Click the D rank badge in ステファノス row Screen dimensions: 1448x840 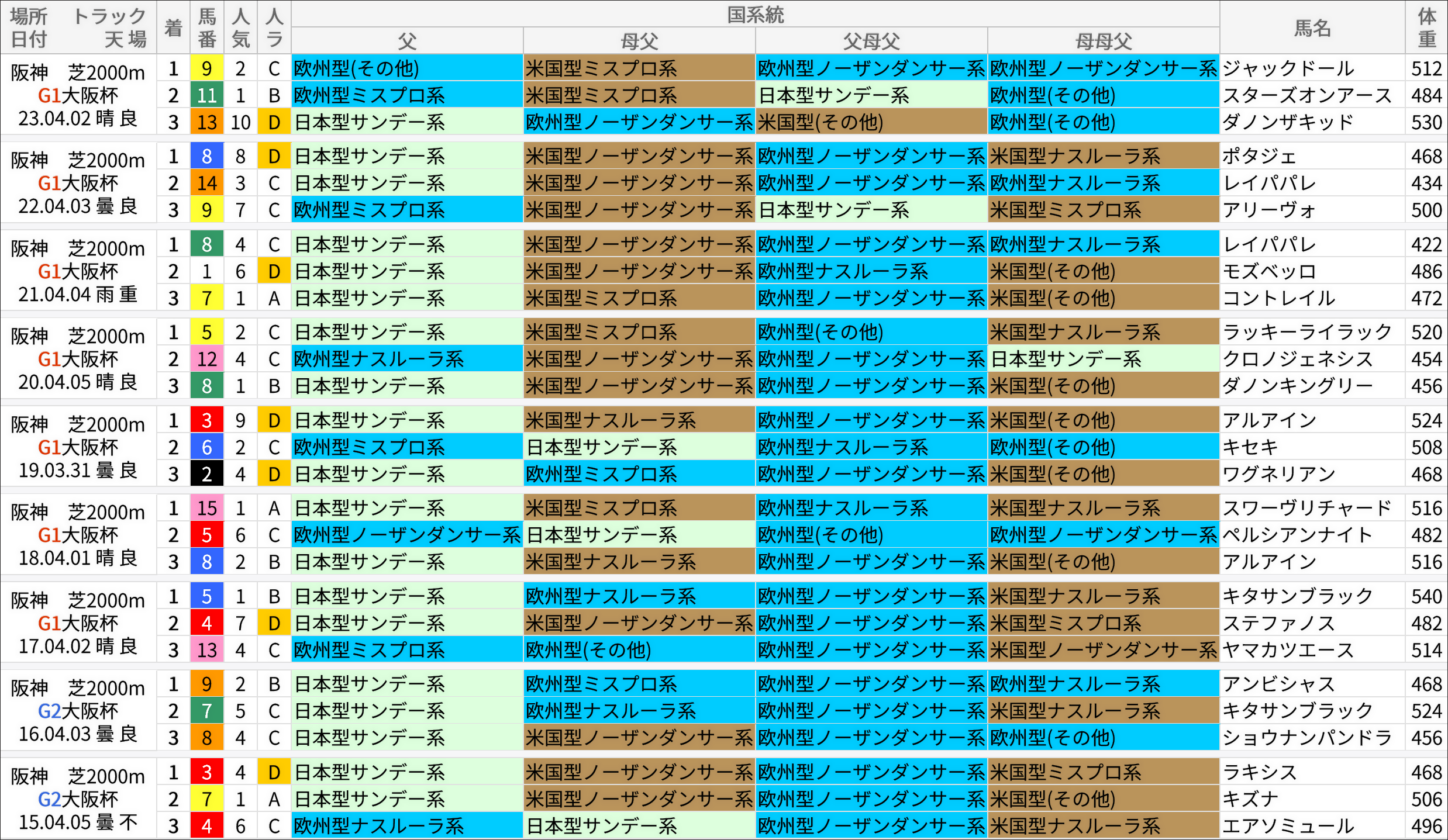274,624
